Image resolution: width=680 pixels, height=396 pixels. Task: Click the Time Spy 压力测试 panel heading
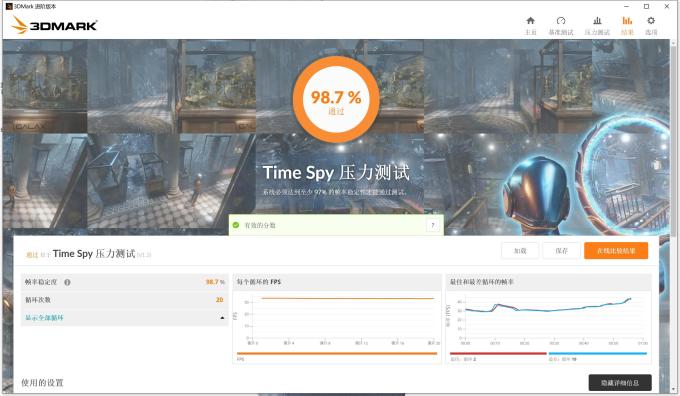point(94,253)
